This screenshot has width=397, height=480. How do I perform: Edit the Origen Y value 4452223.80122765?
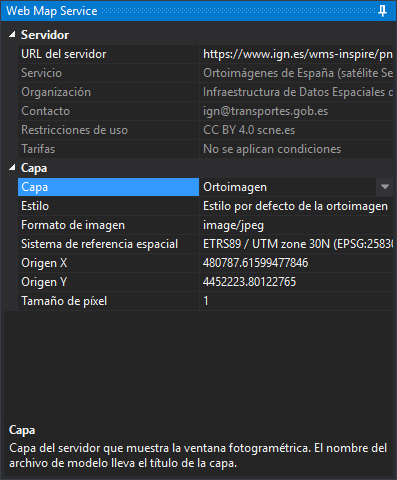[x=296, y=282]
